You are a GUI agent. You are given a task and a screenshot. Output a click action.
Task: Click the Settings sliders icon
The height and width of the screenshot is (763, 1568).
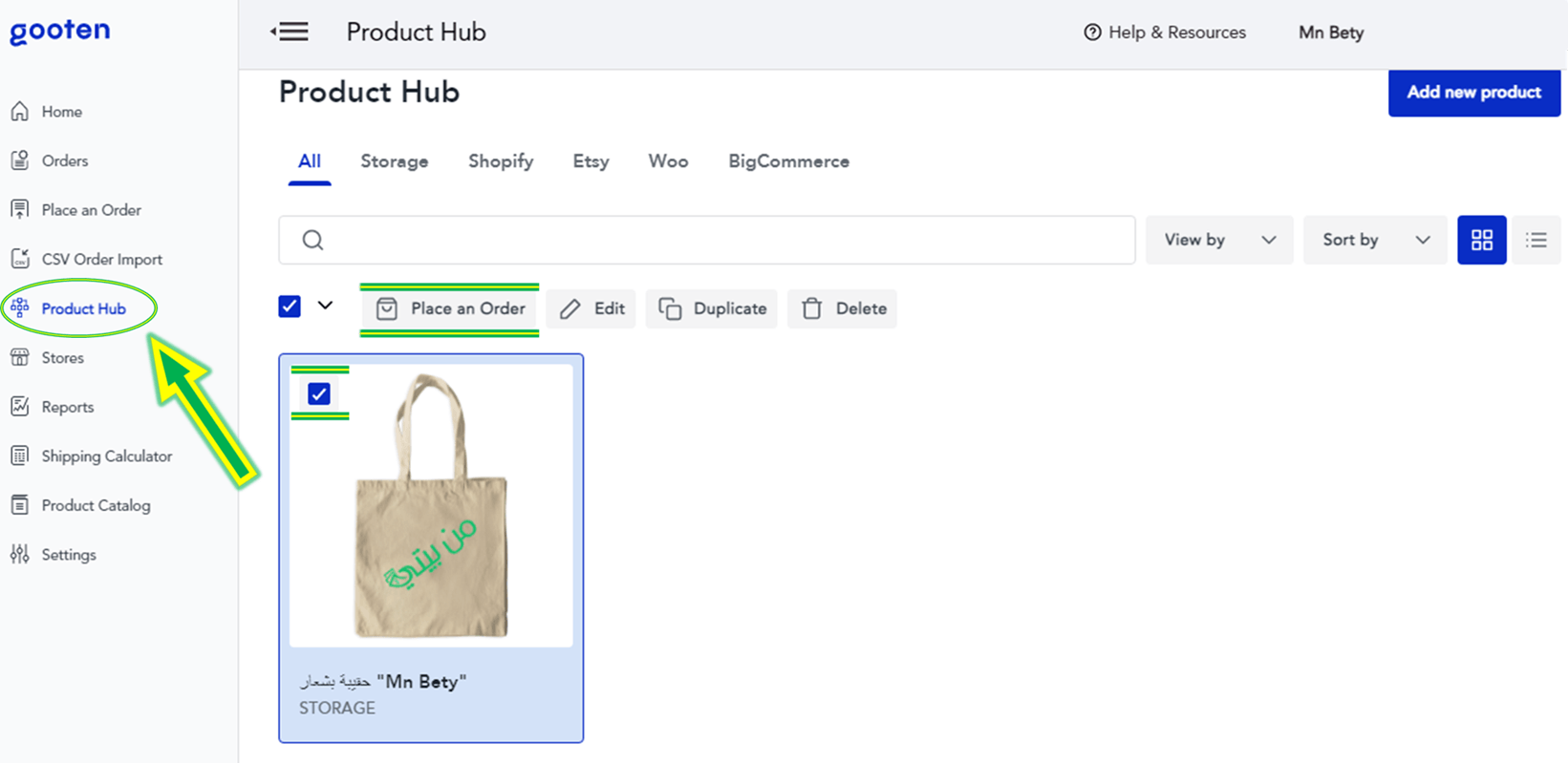pyautogui.click(x=20, y=555)
